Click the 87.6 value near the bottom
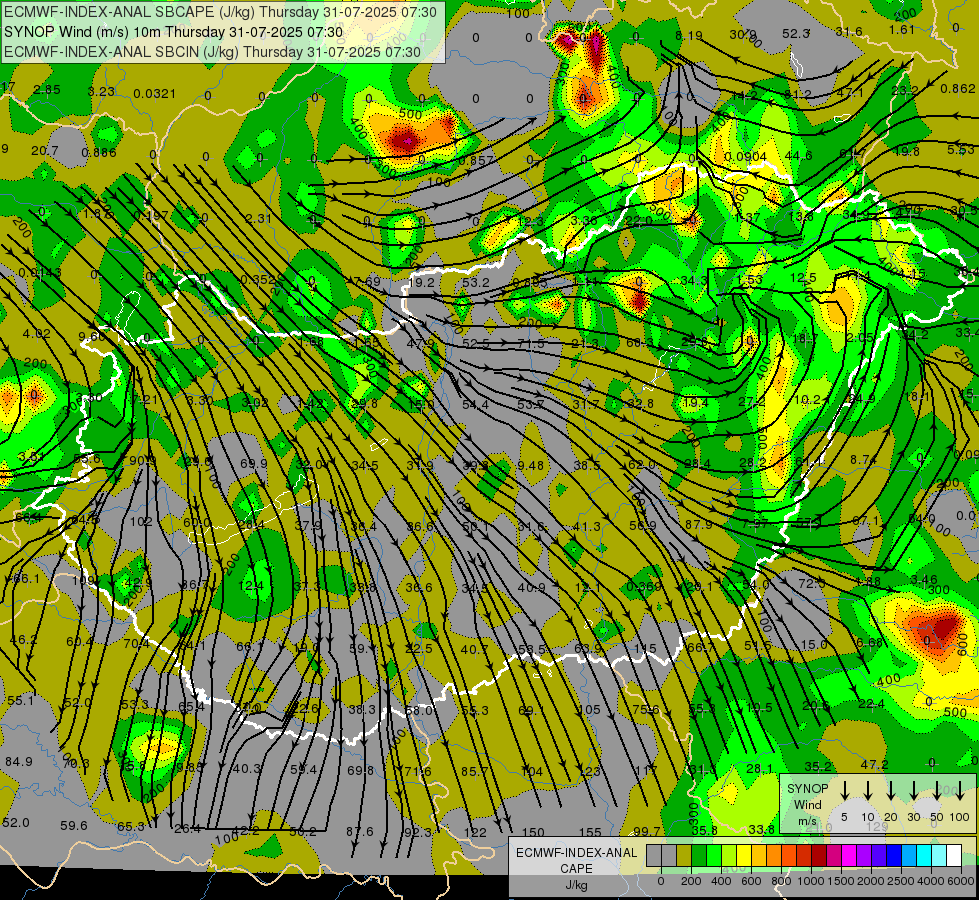 click(x=360, y=831)
